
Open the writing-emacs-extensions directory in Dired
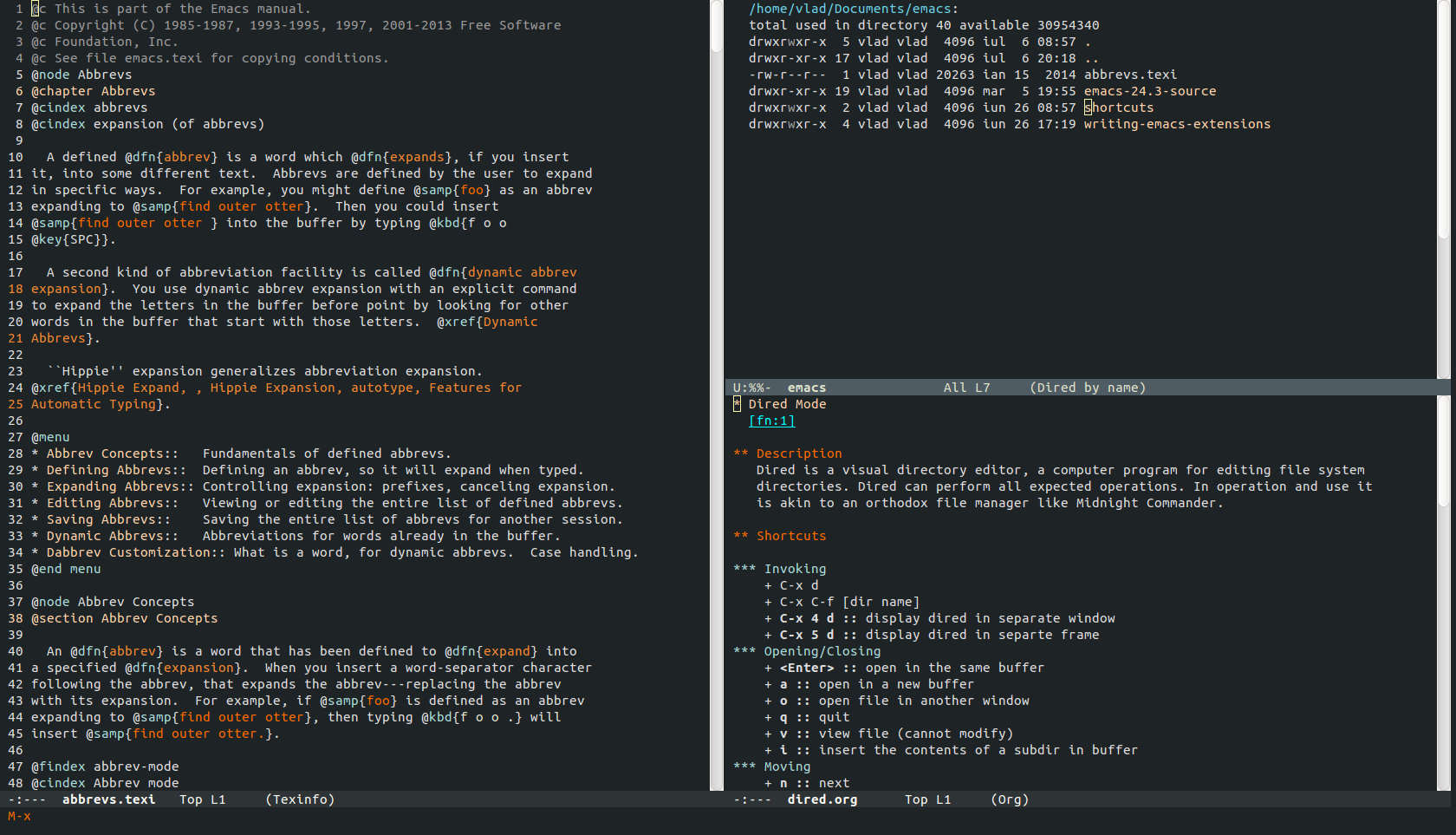(x=1177, y=124)
